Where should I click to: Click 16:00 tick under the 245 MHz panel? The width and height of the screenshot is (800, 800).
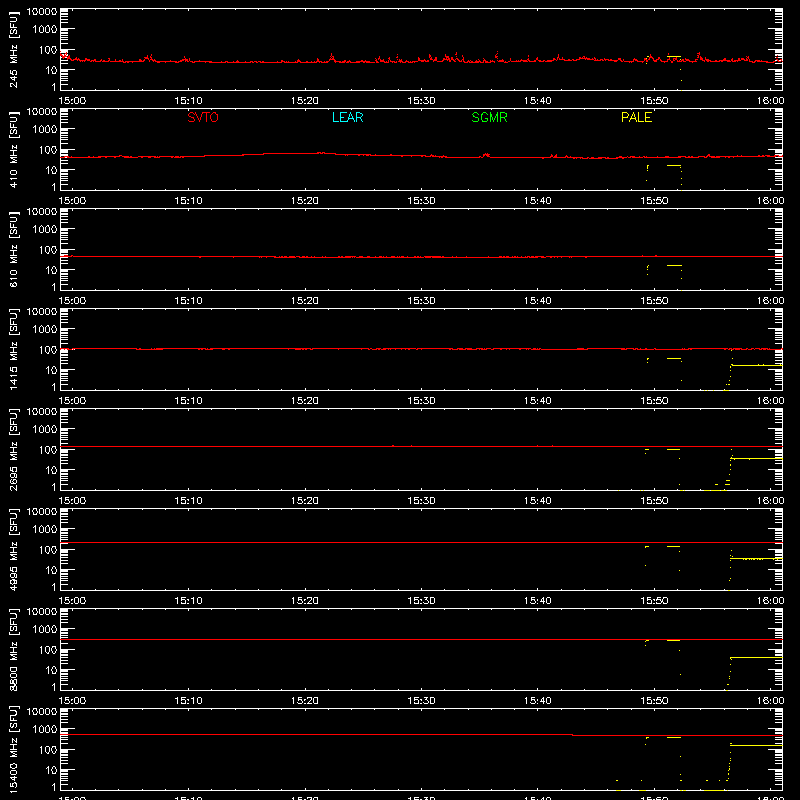(770, 101)
